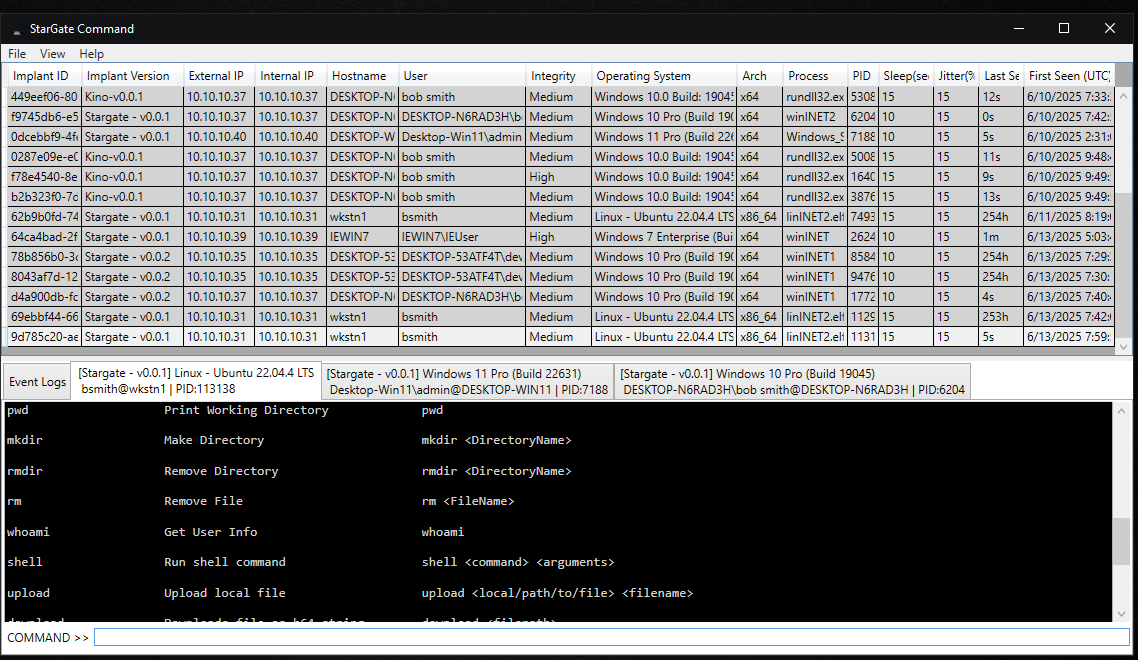Click scroll-up arrow of console output
This screenshot has width=1138, height=660.
tap(1122, 411)
